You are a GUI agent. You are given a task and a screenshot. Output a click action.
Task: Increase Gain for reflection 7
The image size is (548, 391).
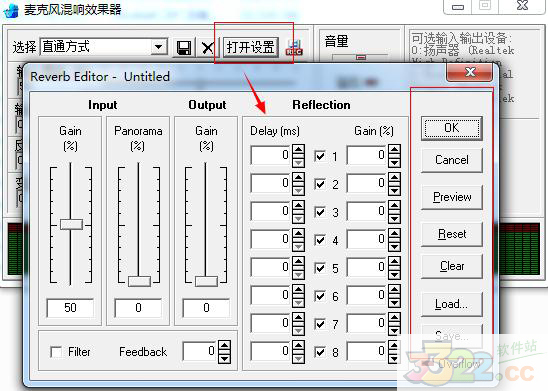pyautogui.click(x=394, y=318)
